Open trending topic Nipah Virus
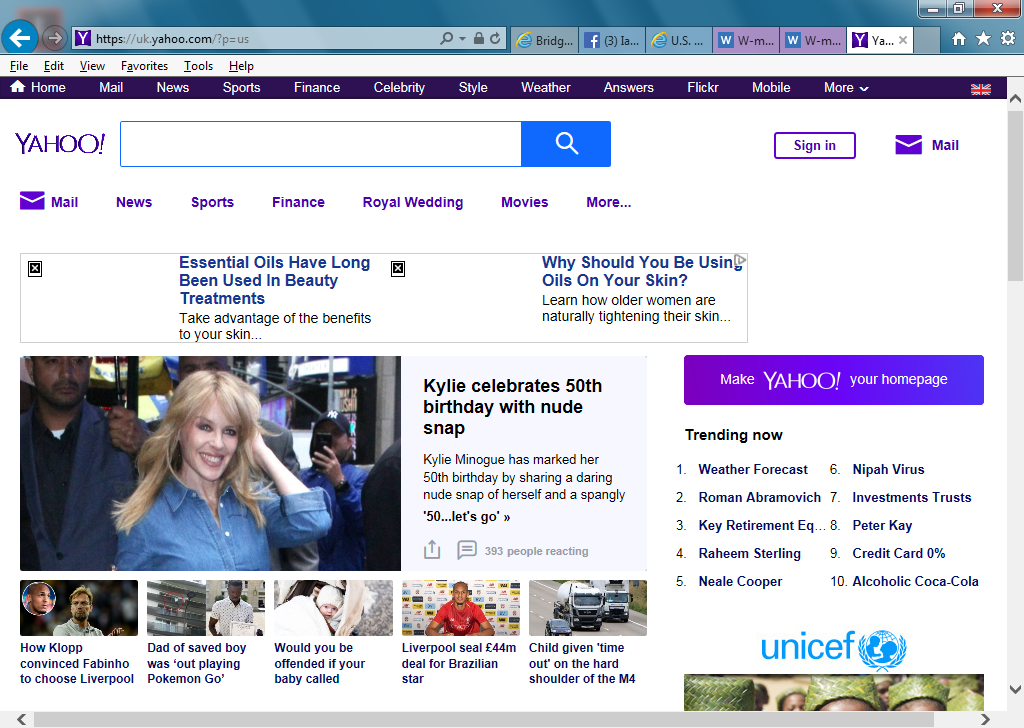1024x728 pixels. (x=888, y=469)
